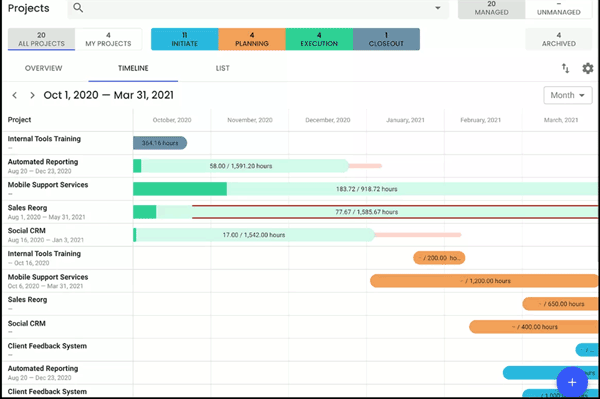Switch to the List tab

point(222,68)
